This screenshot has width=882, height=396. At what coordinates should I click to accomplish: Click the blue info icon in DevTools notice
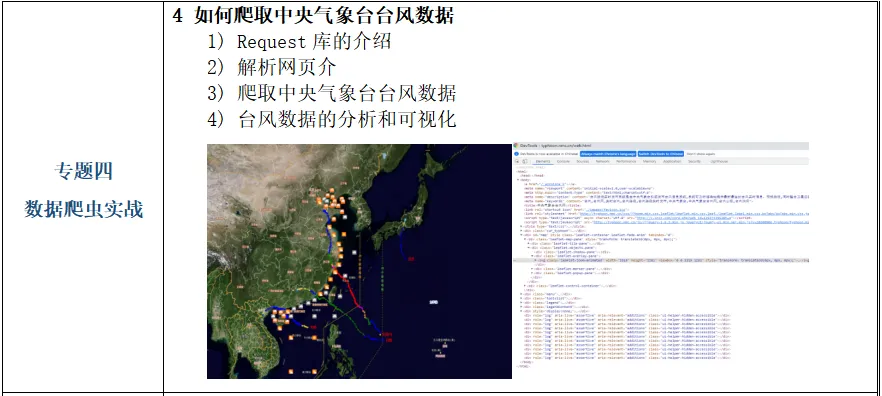tap(516, 154)
